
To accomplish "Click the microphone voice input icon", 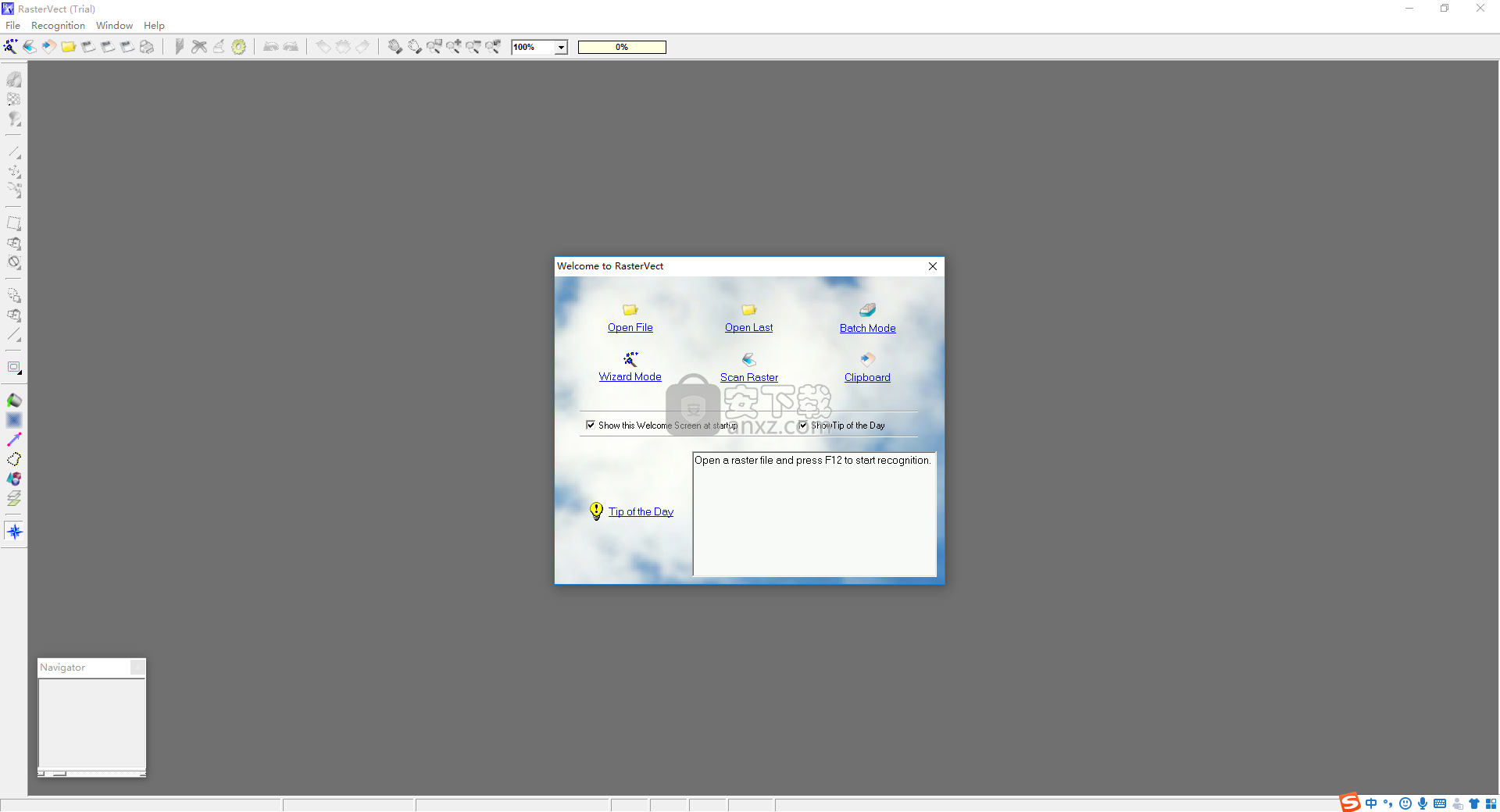I will coord(1423,803).
